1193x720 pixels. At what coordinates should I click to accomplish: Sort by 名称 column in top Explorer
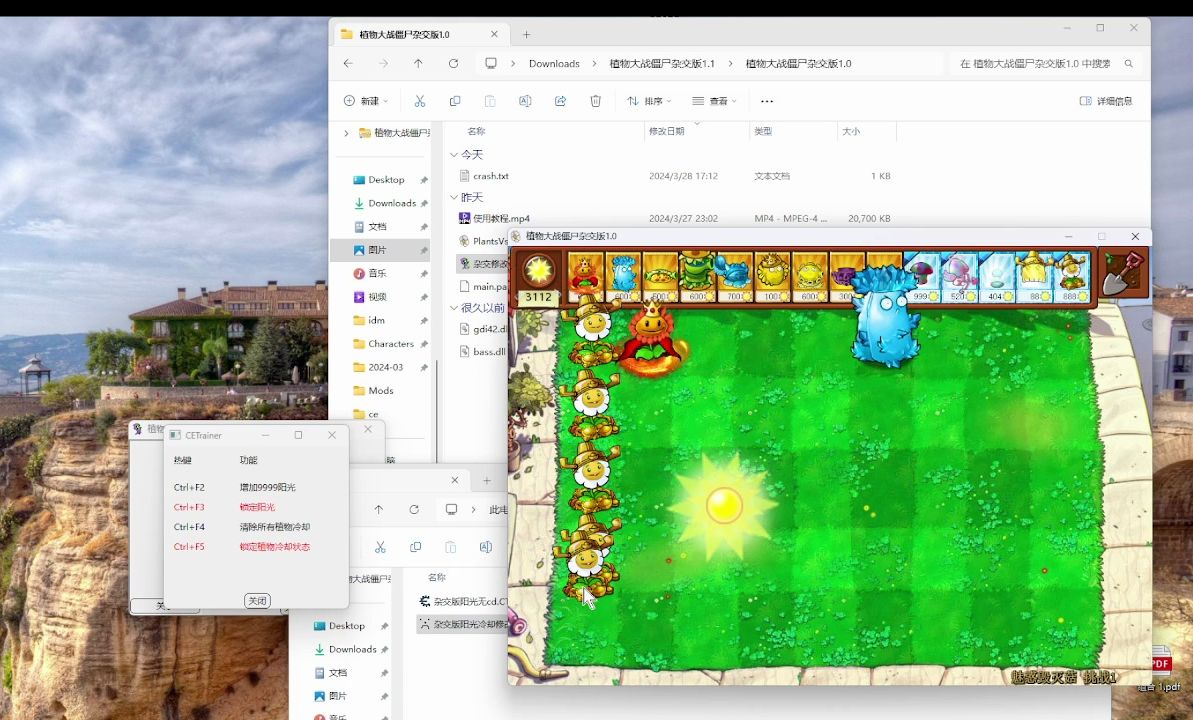pyautogui.click(x=476, y=132)
